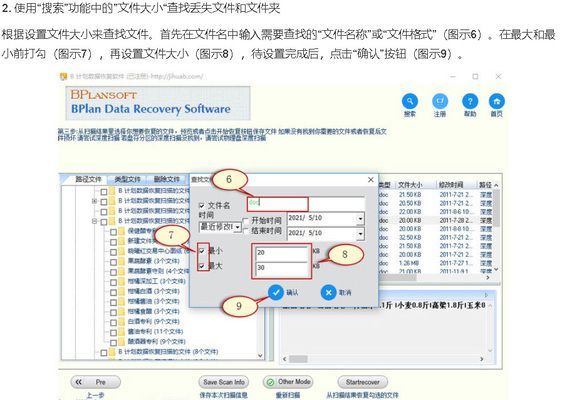Open the end time date dropdown

360,234
